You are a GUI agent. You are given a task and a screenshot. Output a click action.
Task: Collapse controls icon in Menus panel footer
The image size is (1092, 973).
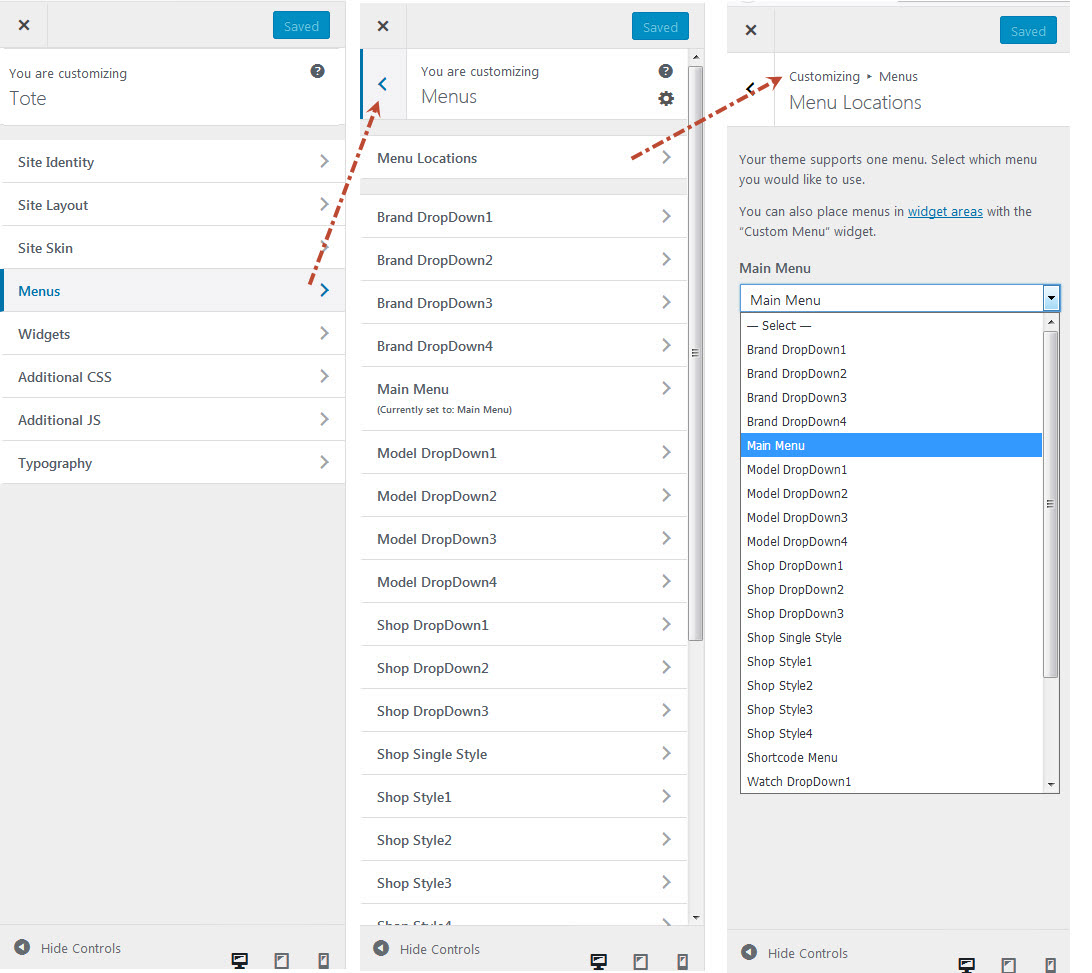coord(381,948)
